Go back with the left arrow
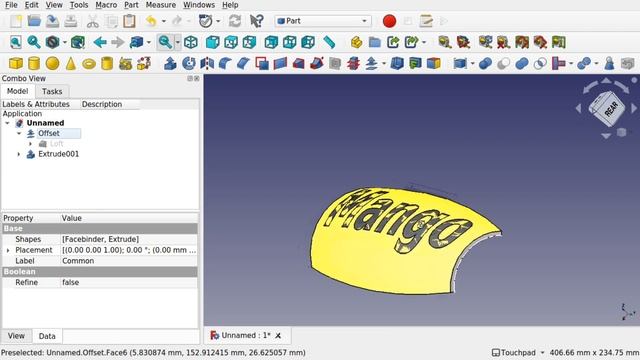Image resolution: width=640 pixels, height=360 pixels. 100,42
